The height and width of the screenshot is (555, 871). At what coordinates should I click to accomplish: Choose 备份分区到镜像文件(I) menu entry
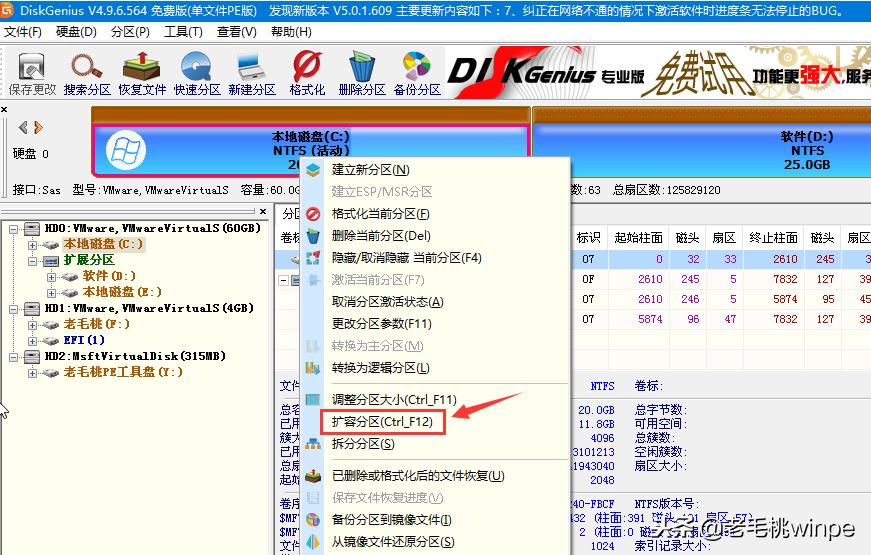(x=392, y=520)
